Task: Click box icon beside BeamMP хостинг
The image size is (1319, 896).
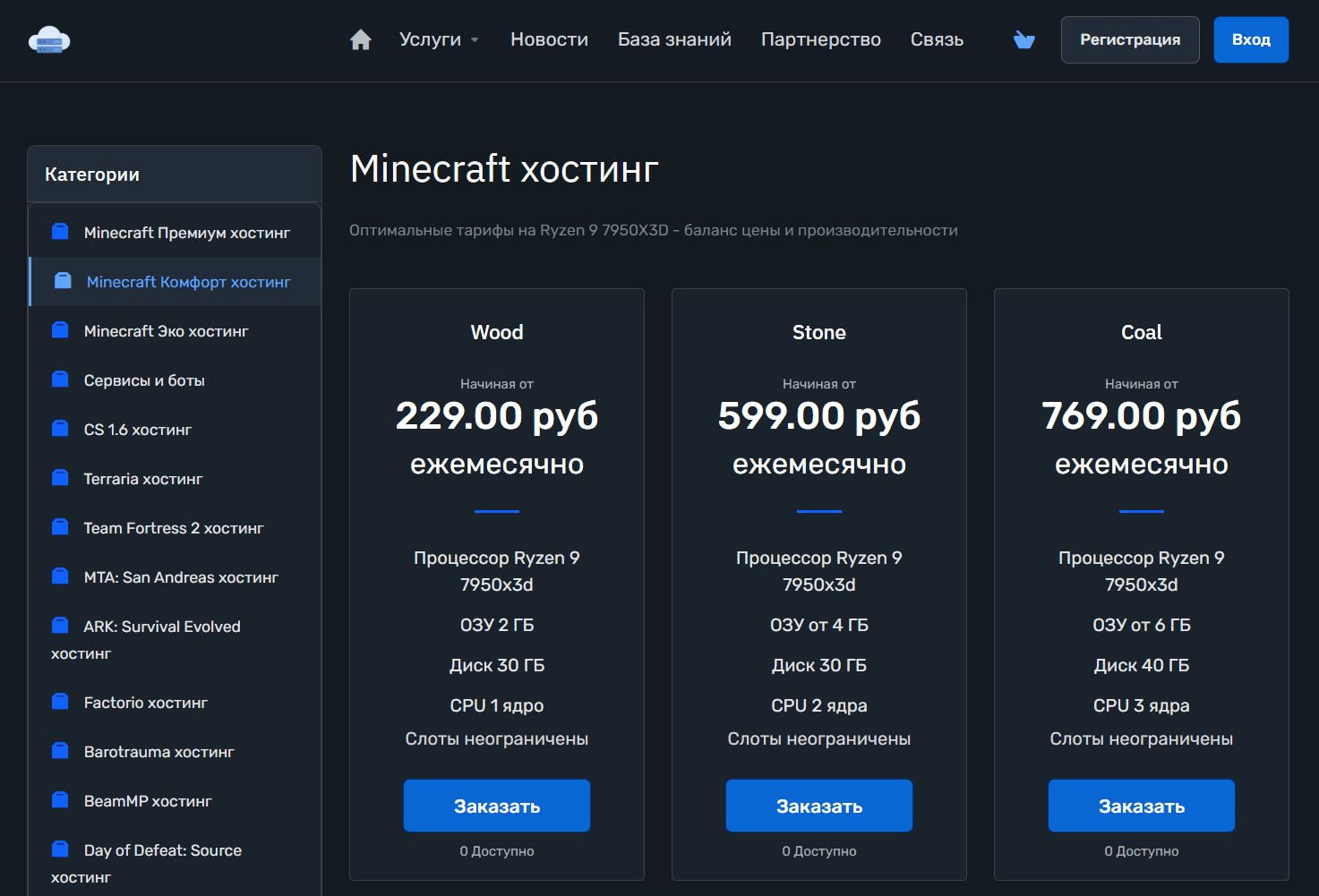Action: click(60, 800)
